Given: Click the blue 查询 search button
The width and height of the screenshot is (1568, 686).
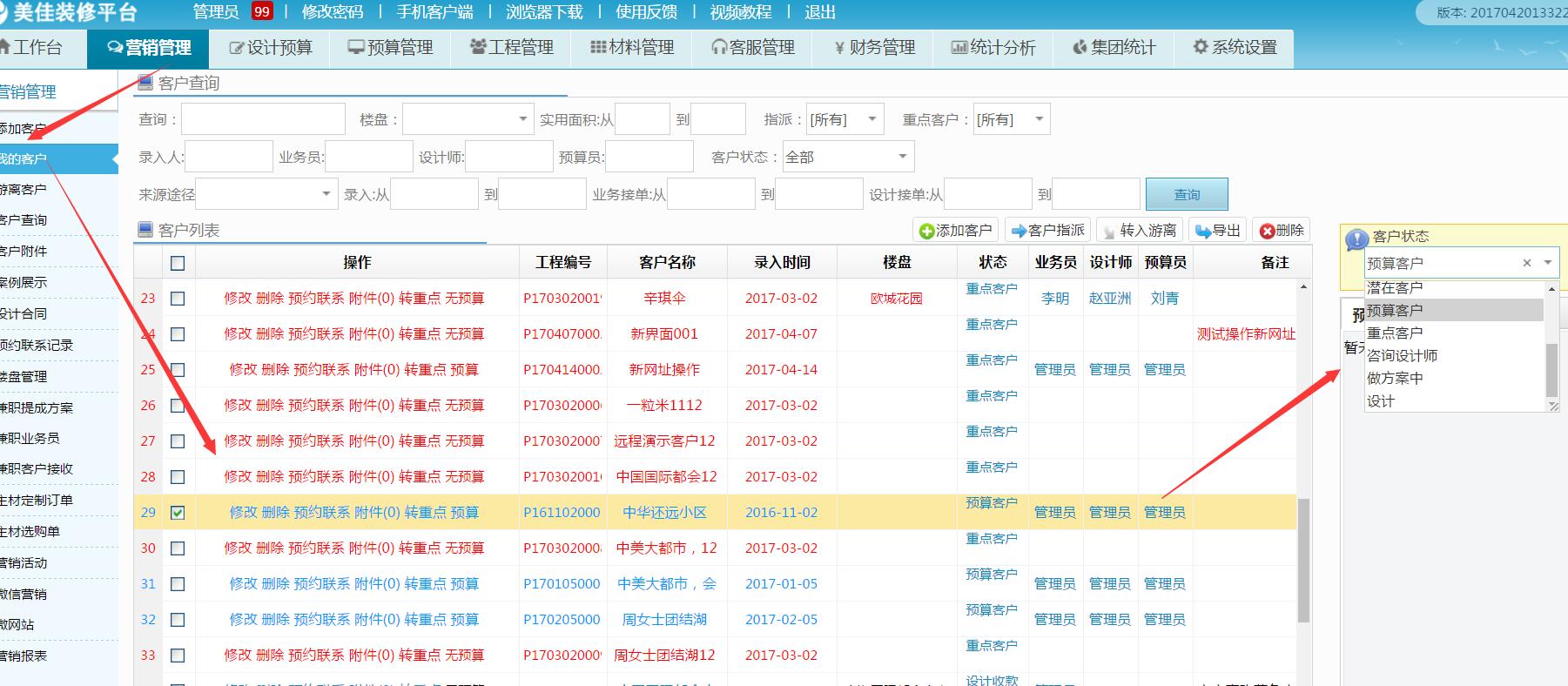Looking at the screenshot, I should coord(1186,194).
